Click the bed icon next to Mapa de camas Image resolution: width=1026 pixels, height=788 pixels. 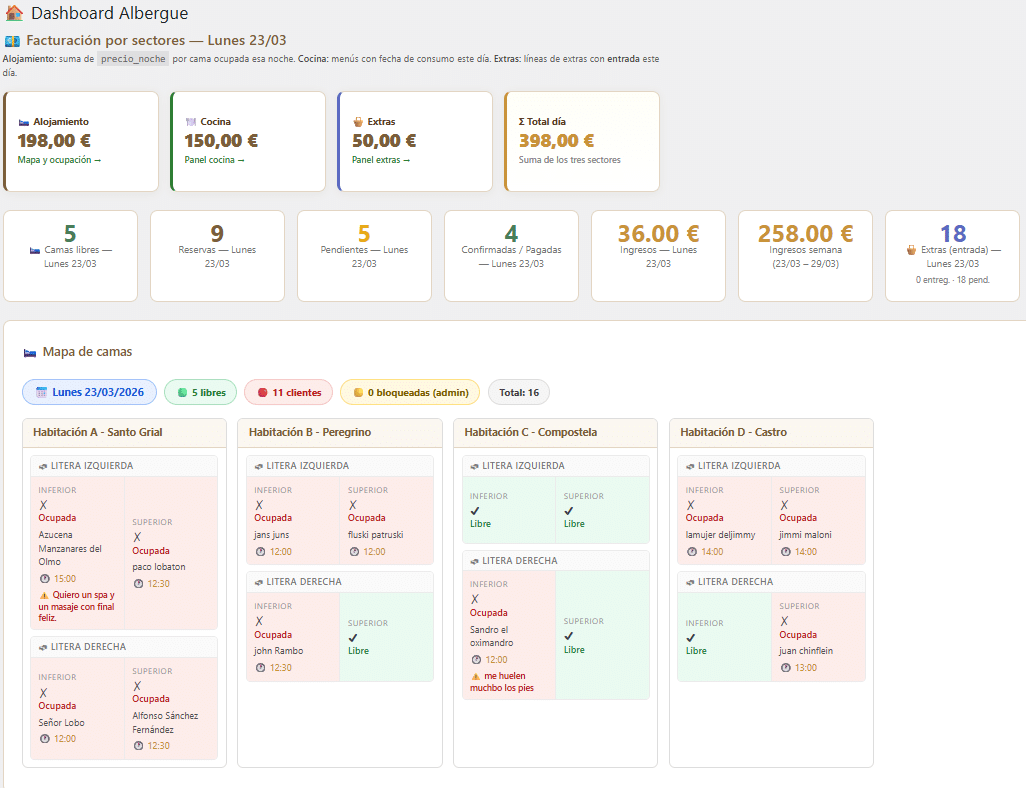[x=30, y=352]
